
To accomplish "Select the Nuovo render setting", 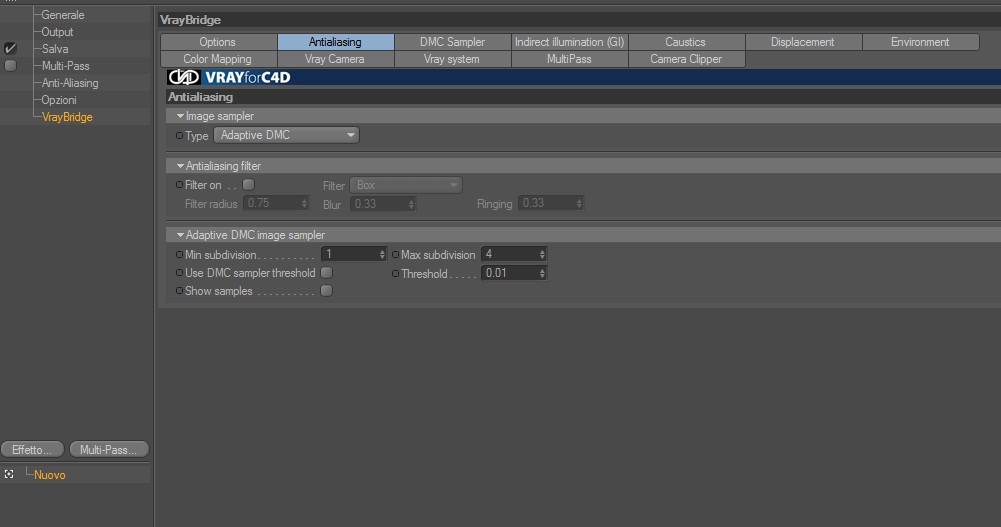I will [x=50, y=475].
